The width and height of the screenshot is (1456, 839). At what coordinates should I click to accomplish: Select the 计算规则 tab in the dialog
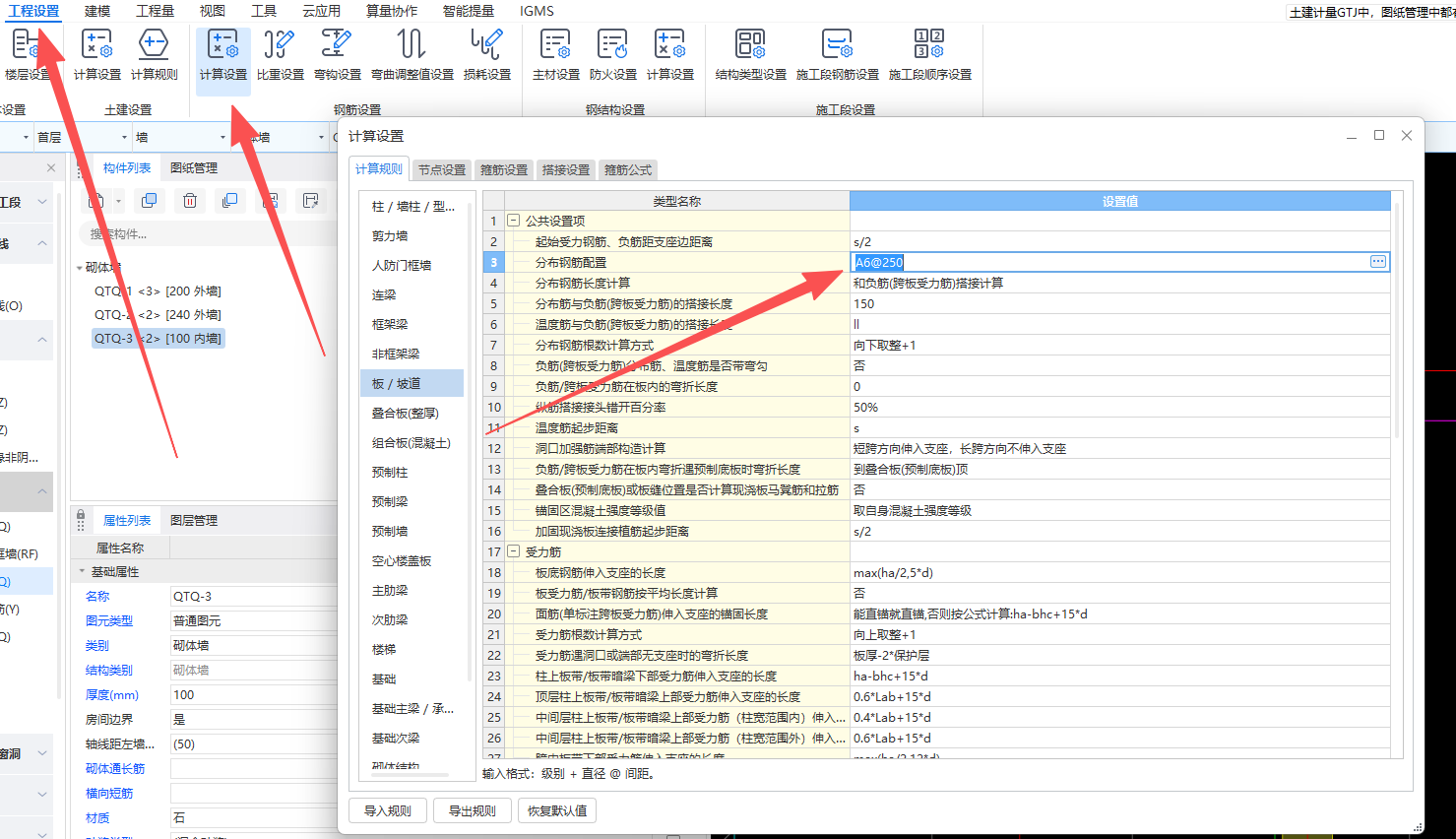pyautogui.click(x=379, y=168)
